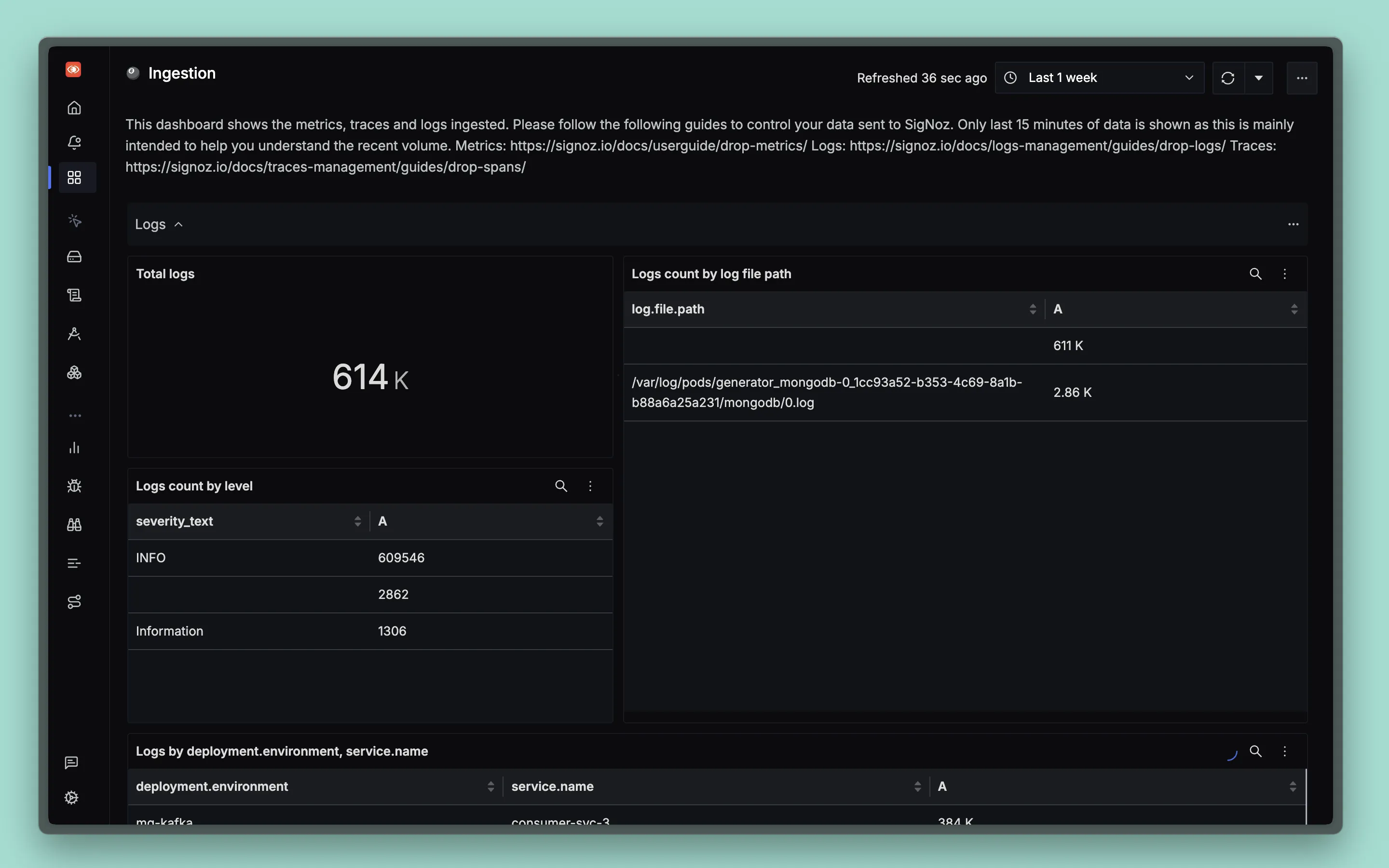Click the Logs count by level panel title
The image size is (1389, 868).
[x=194, y=486]
